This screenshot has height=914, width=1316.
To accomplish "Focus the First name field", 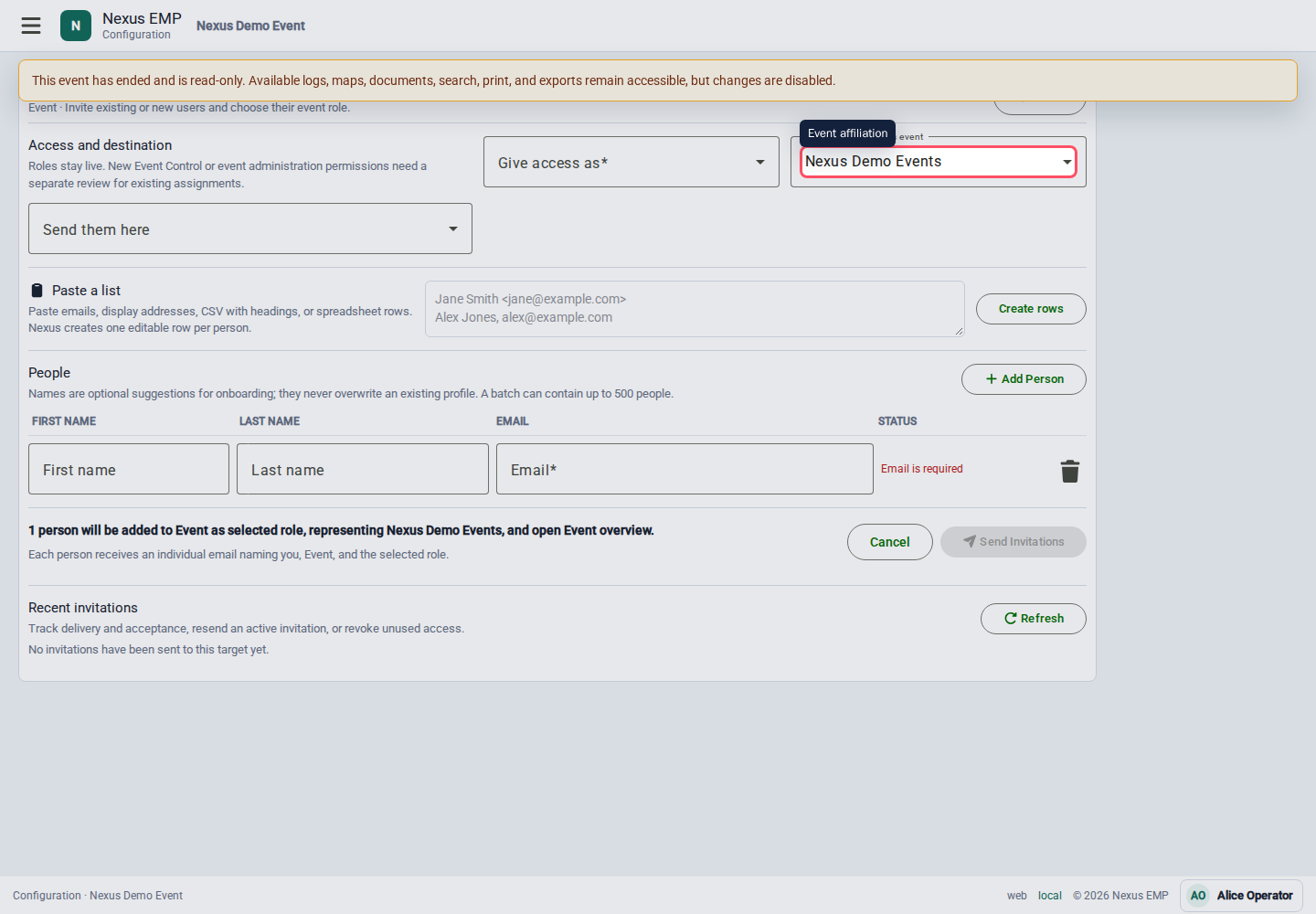I will pos(129,469).
